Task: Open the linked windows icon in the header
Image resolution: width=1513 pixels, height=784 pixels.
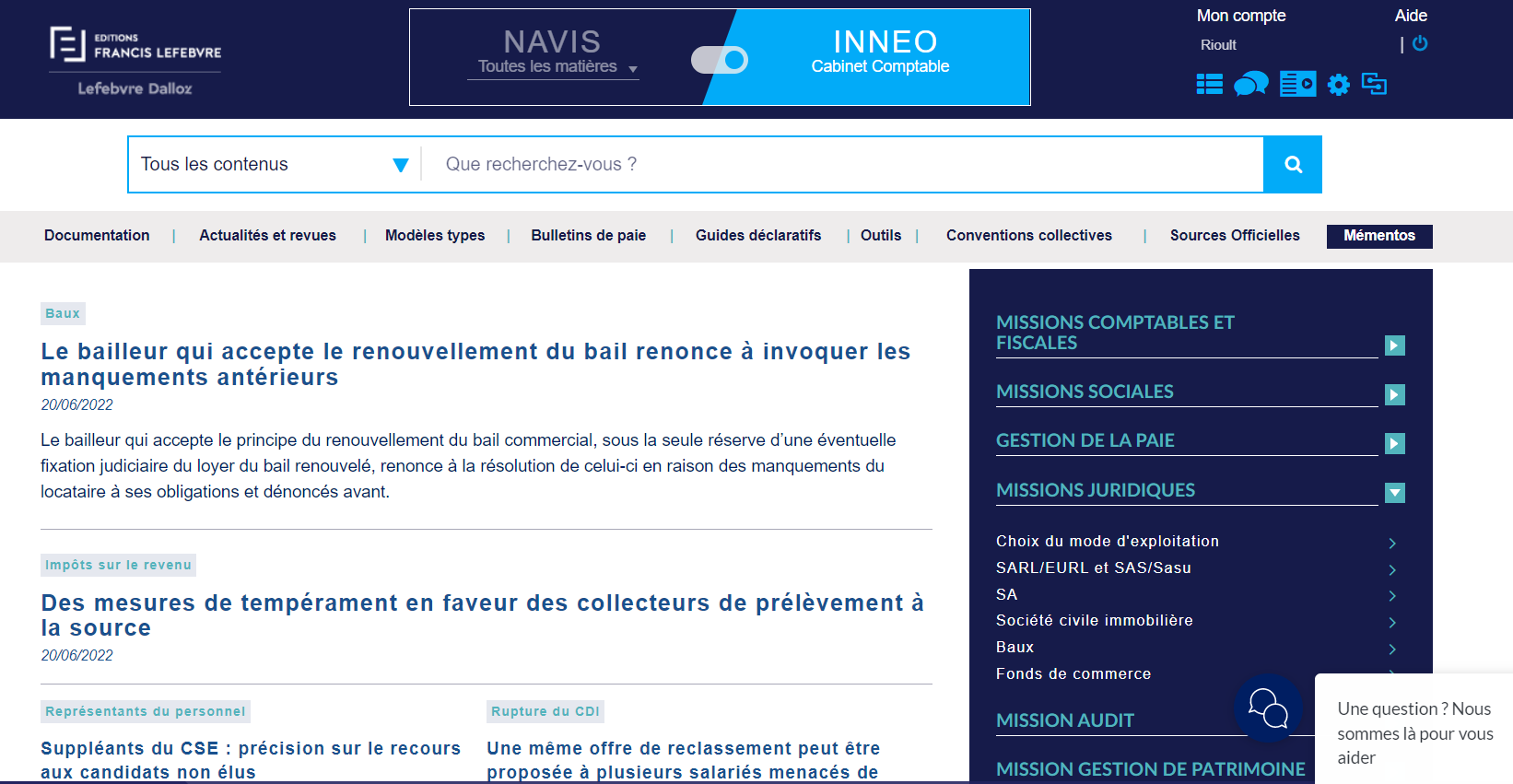Action: pos(1374,84)
